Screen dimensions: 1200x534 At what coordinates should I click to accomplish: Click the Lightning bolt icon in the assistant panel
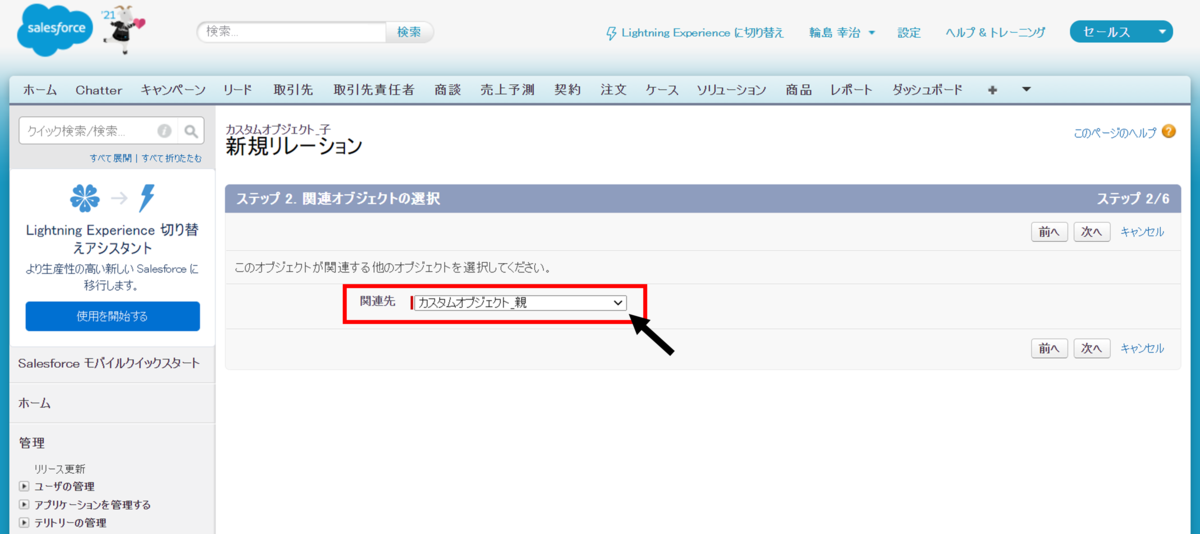(147, 198)
